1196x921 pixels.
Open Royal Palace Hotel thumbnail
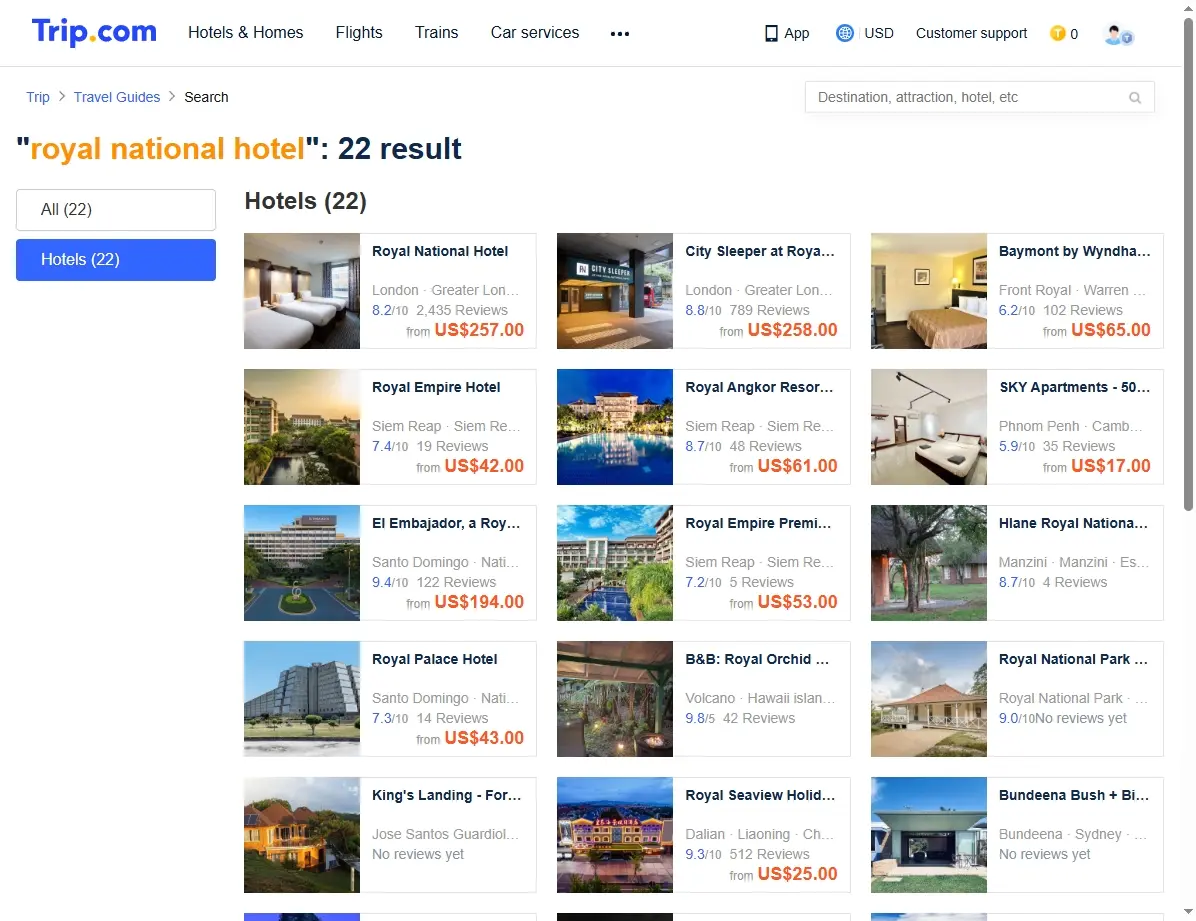pyautogui.click(x=302, y=698)
